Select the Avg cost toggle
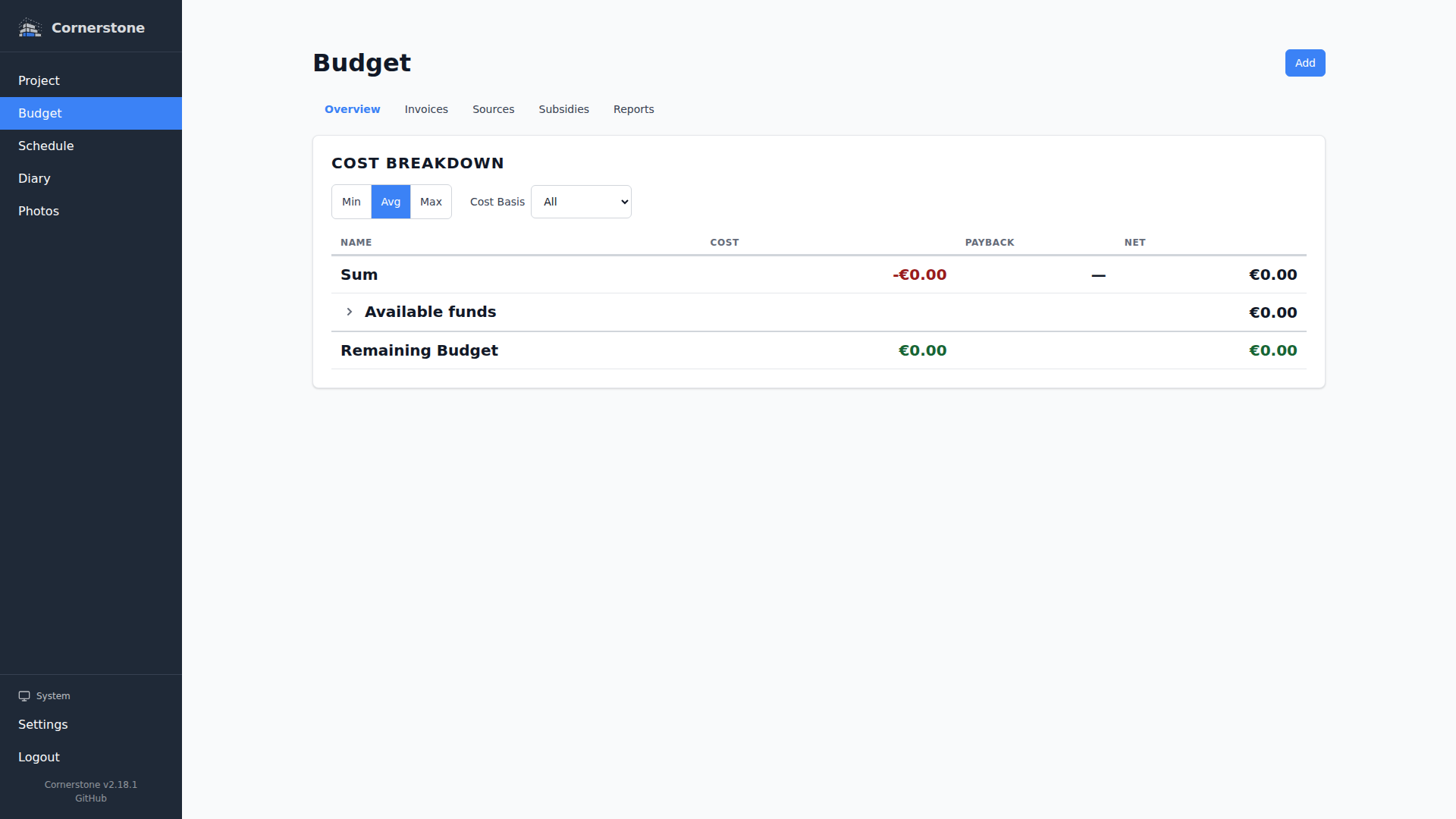The image size is (1456, 819). tap(391, 202)
